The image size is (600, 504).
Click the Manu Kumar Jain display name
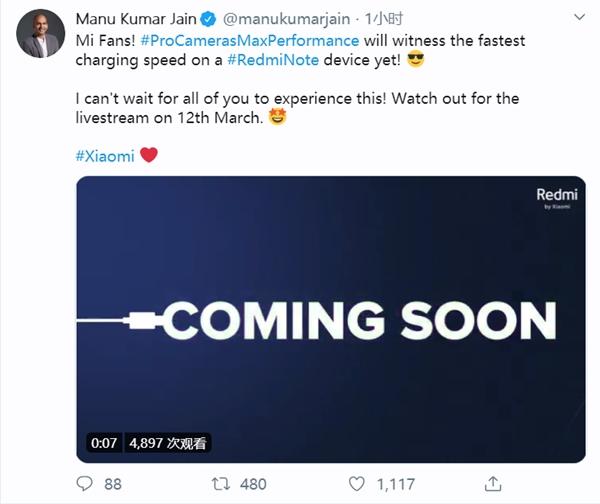[136, 19]
